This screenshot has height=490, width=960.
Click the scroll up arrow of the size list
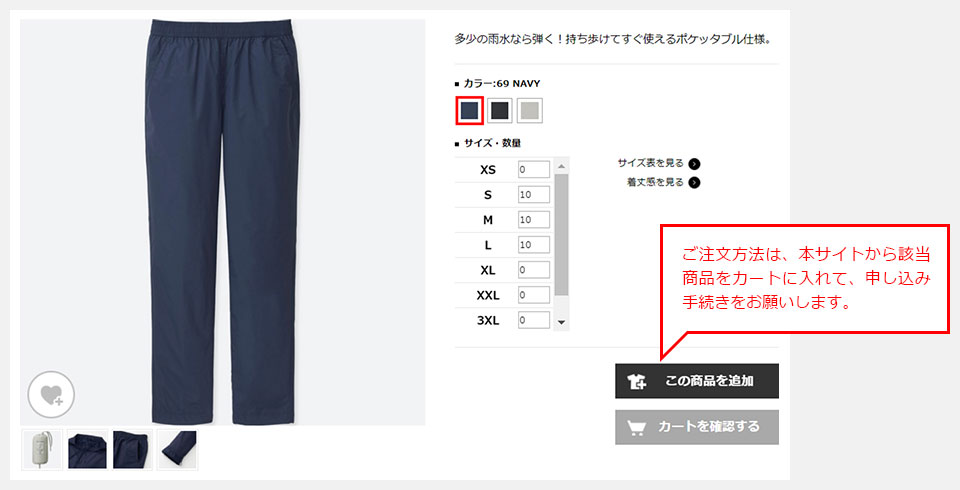(x=561, y=166)
